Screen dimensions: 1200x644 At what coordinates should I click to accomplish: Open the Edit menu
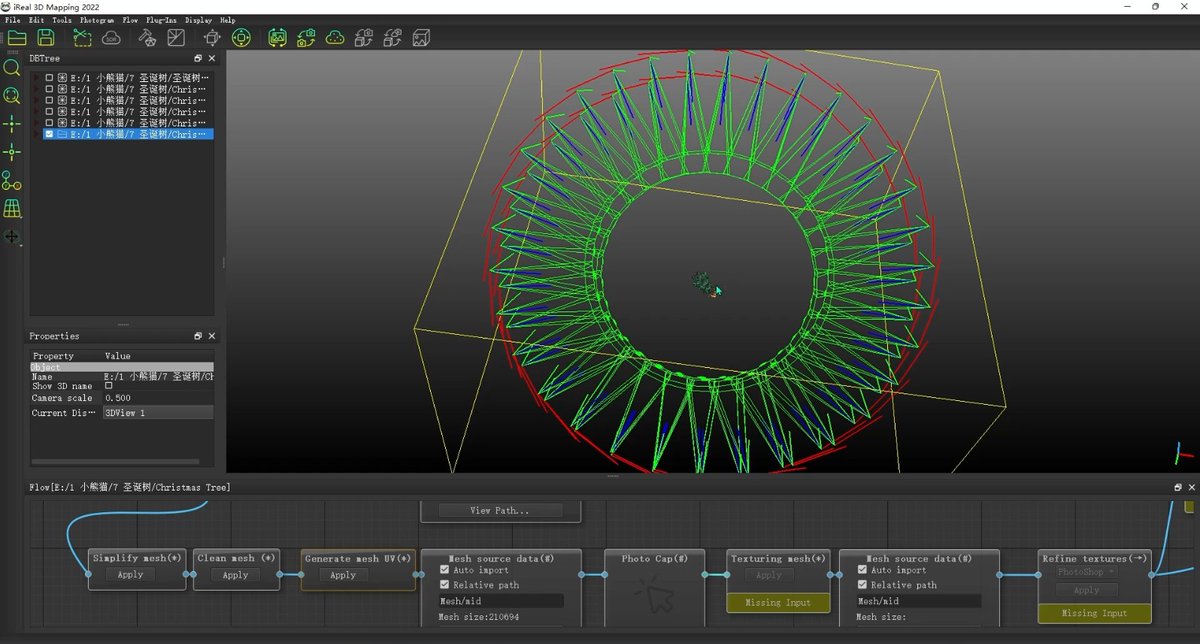click(37, 20)
